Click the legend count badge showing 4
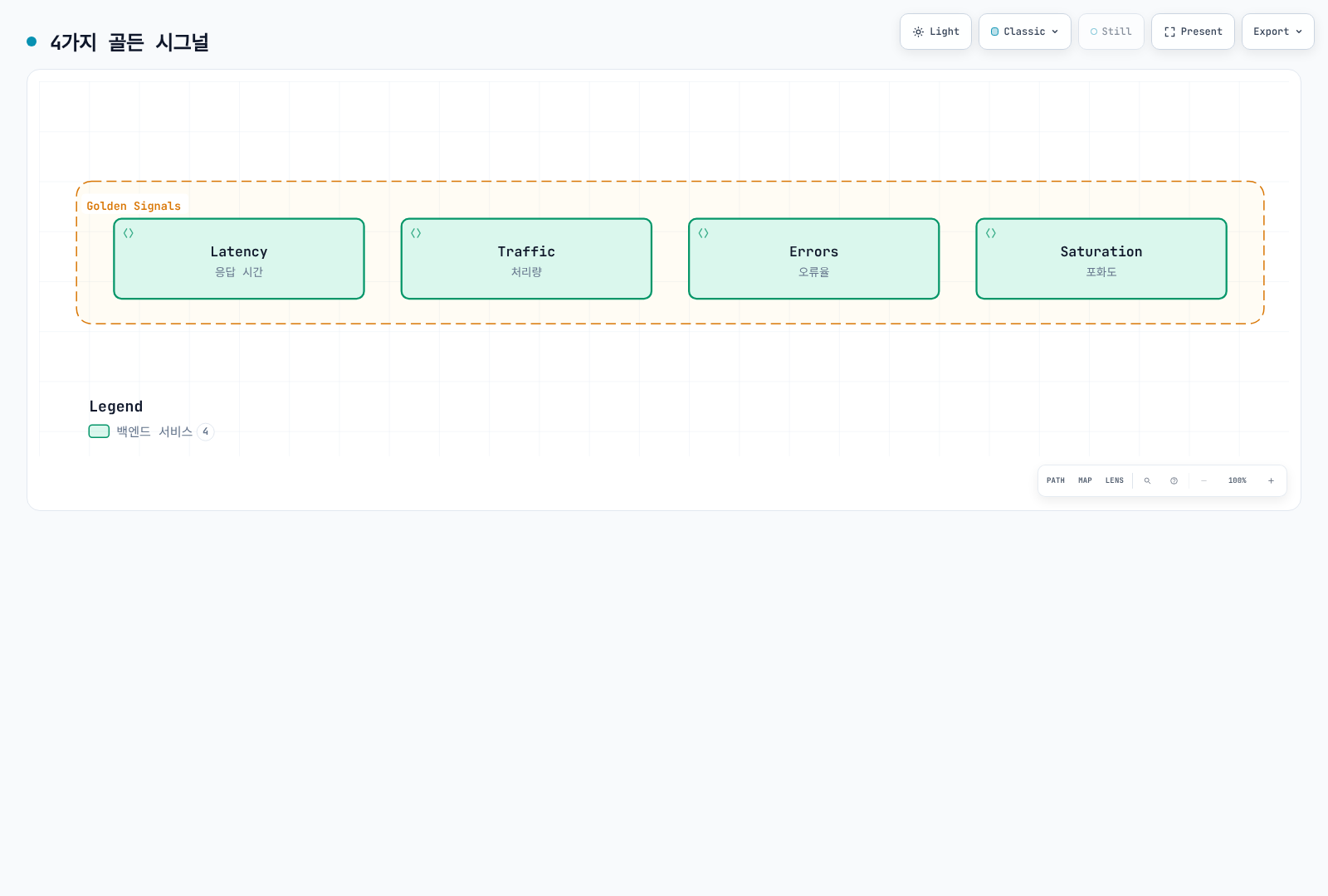This screenshot has height=896, width=1328. click(x=206, y=431)
